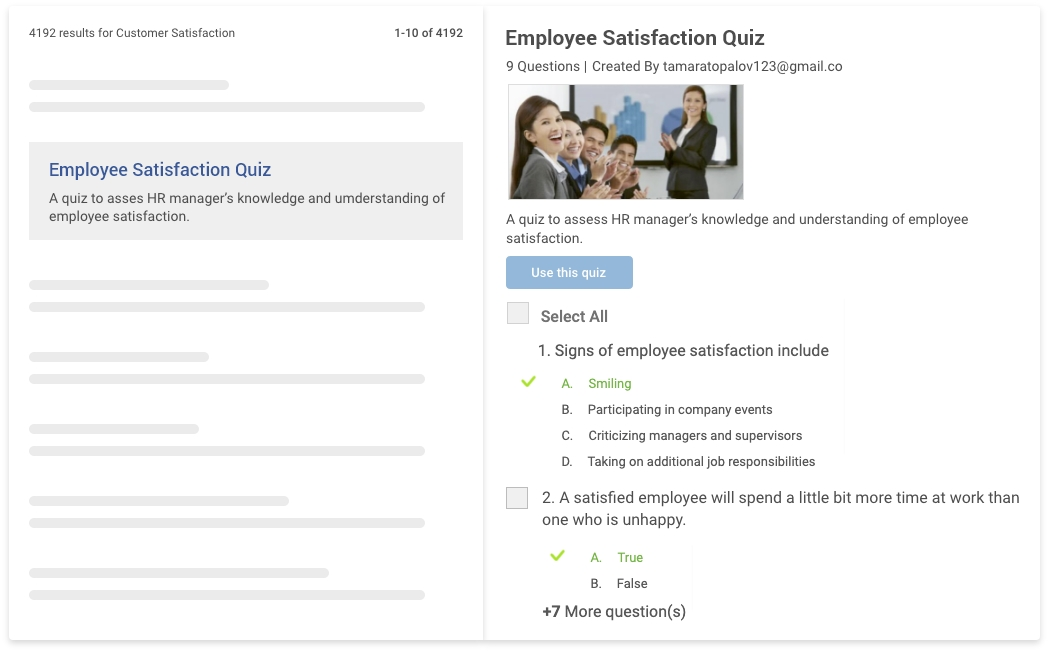Click the 1-10 of 4192 pagination text
1049x652 pixels.
[x=428, y=33]
